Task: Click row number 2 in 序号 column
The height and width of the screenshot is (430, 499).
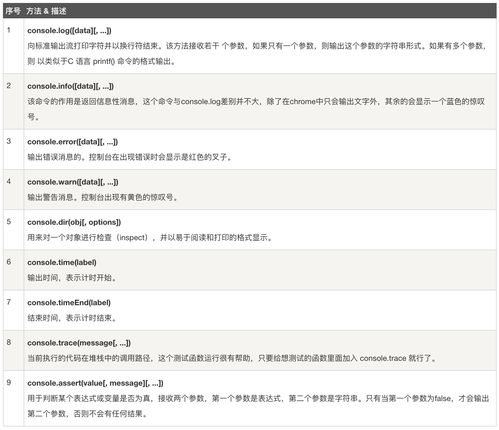Action: click(x=9, y=86)
